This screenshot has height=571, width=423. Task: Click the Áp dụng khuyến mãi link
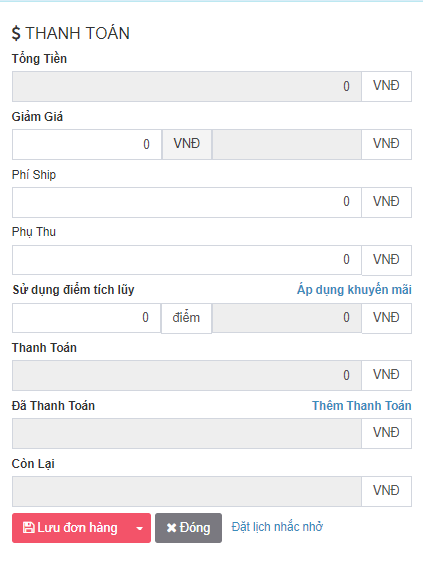click(x=354, y=290)
